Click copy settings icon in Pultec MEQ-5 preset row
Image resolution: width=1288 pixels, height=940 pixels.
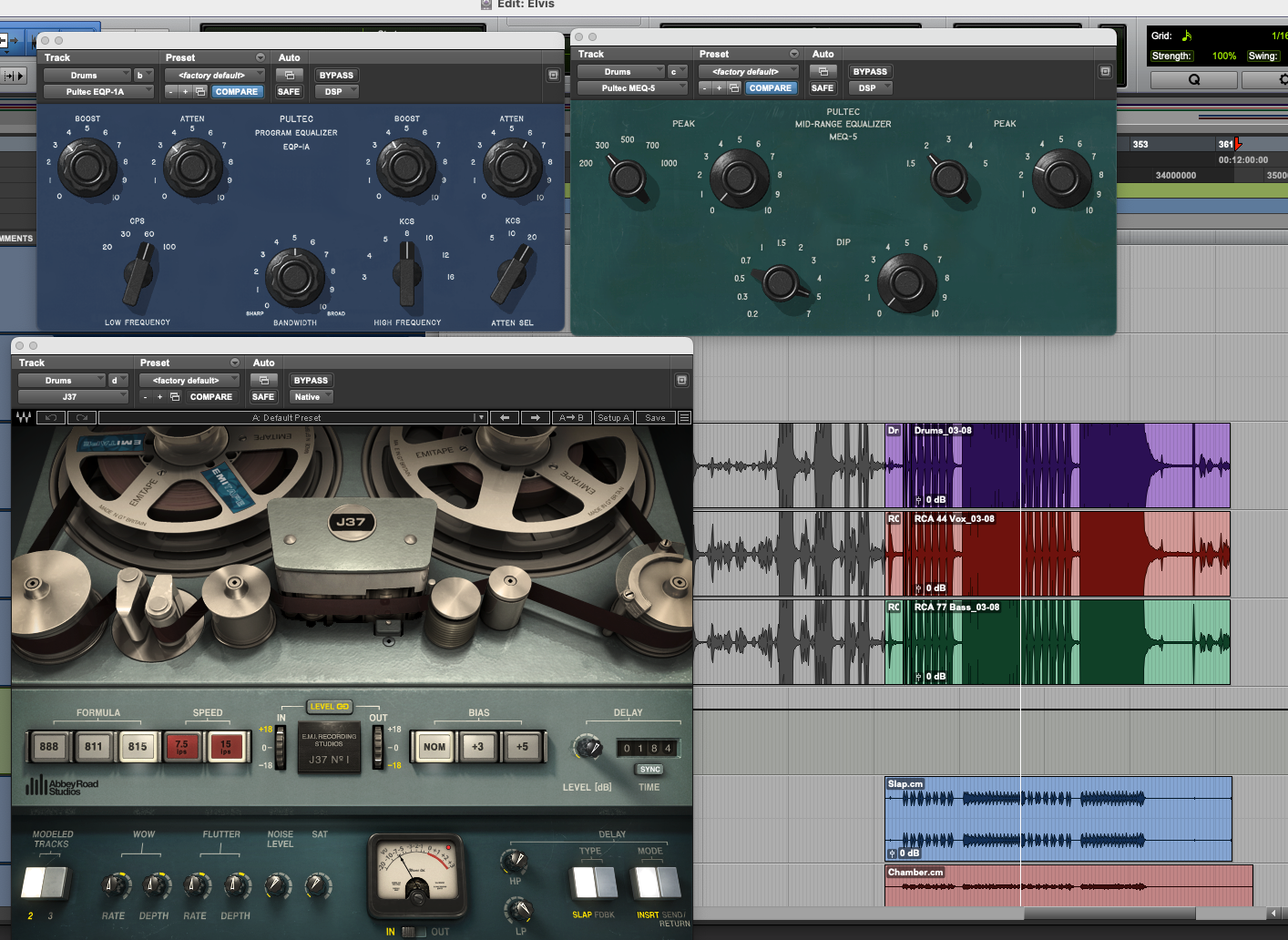(x=734, y=87)
